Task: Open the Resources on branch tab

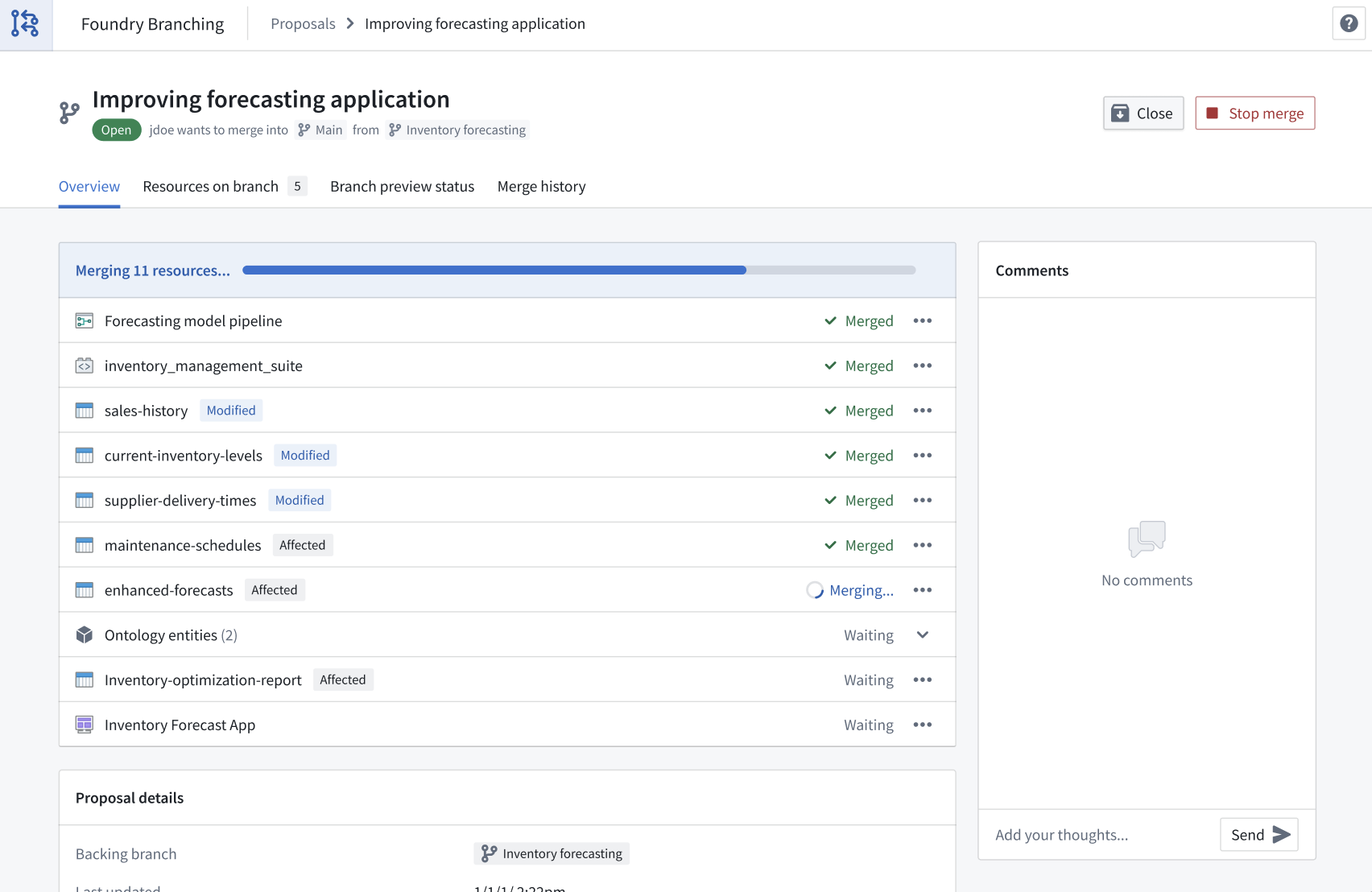Action: click(210, 186)
